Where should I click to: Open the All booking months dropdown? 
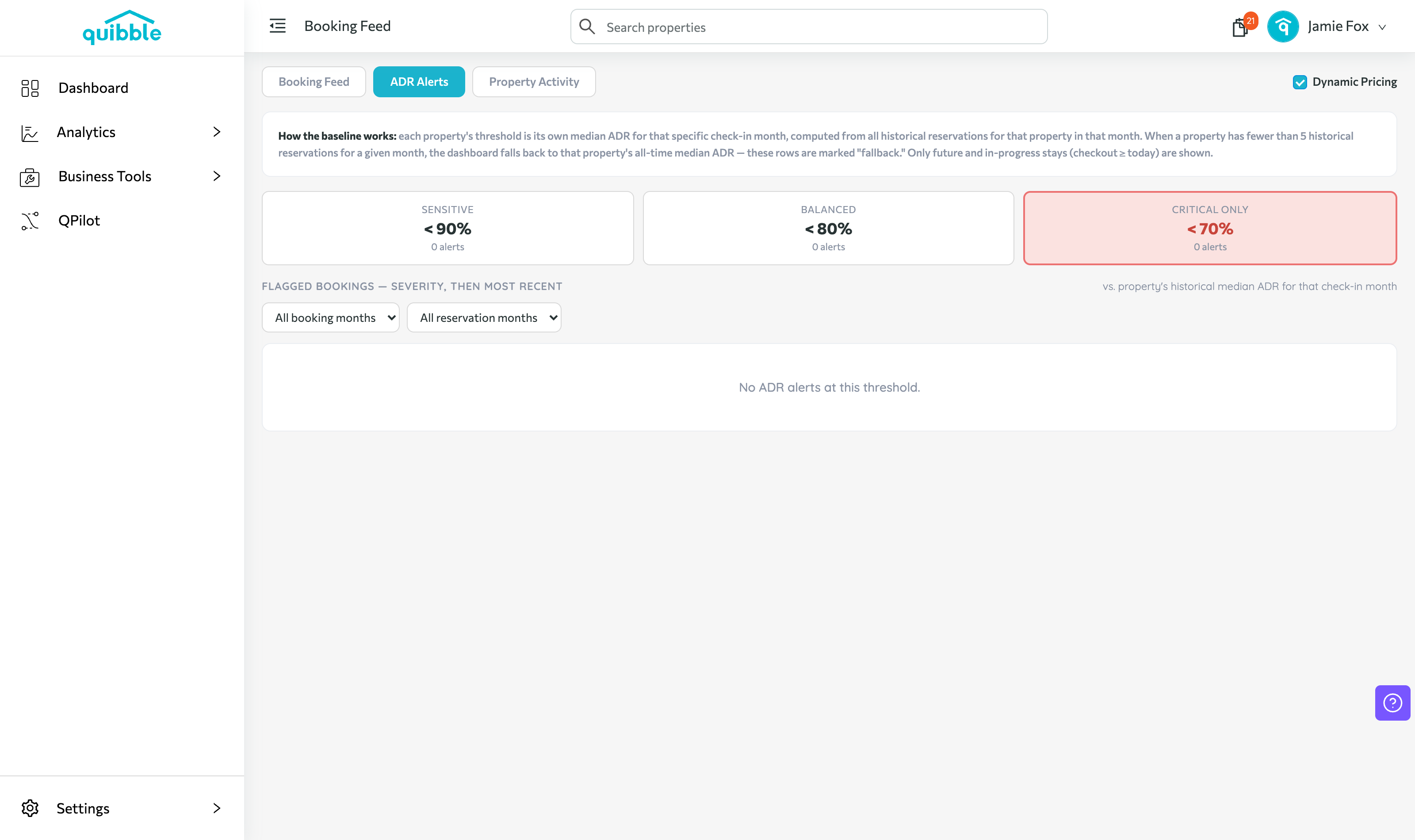(x=331, y=317)
